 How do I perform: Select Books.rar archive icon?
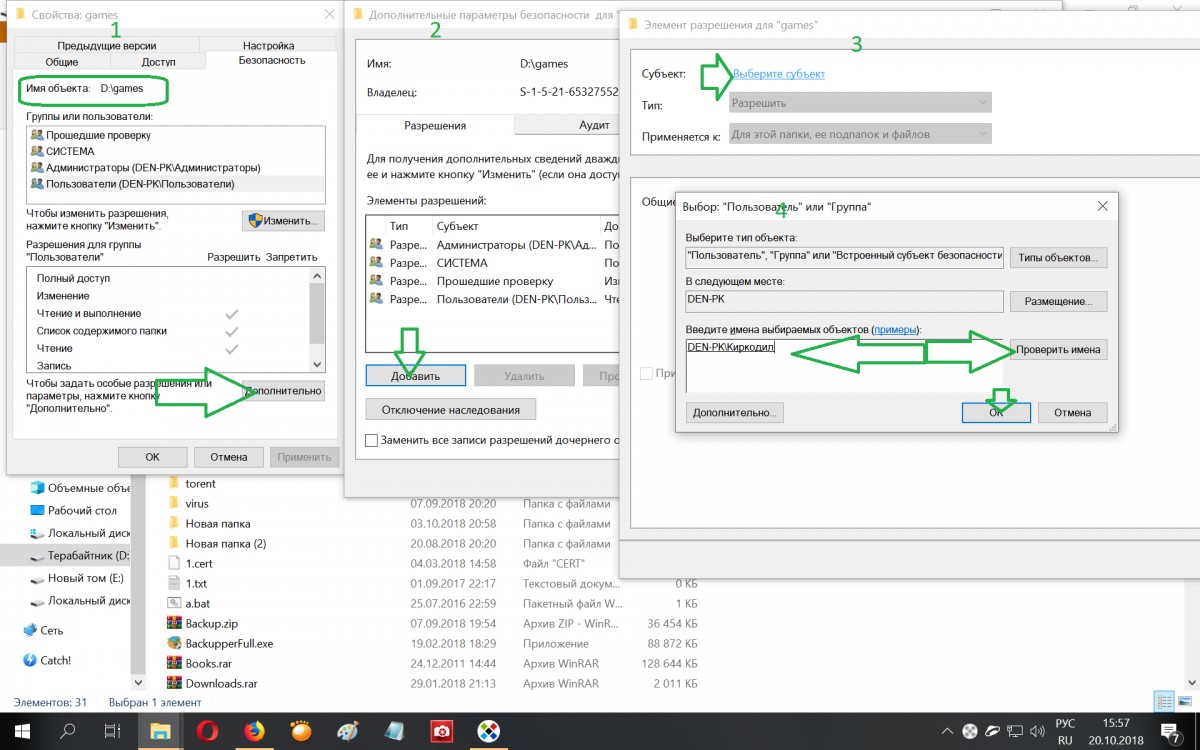[x=174, y=663]
